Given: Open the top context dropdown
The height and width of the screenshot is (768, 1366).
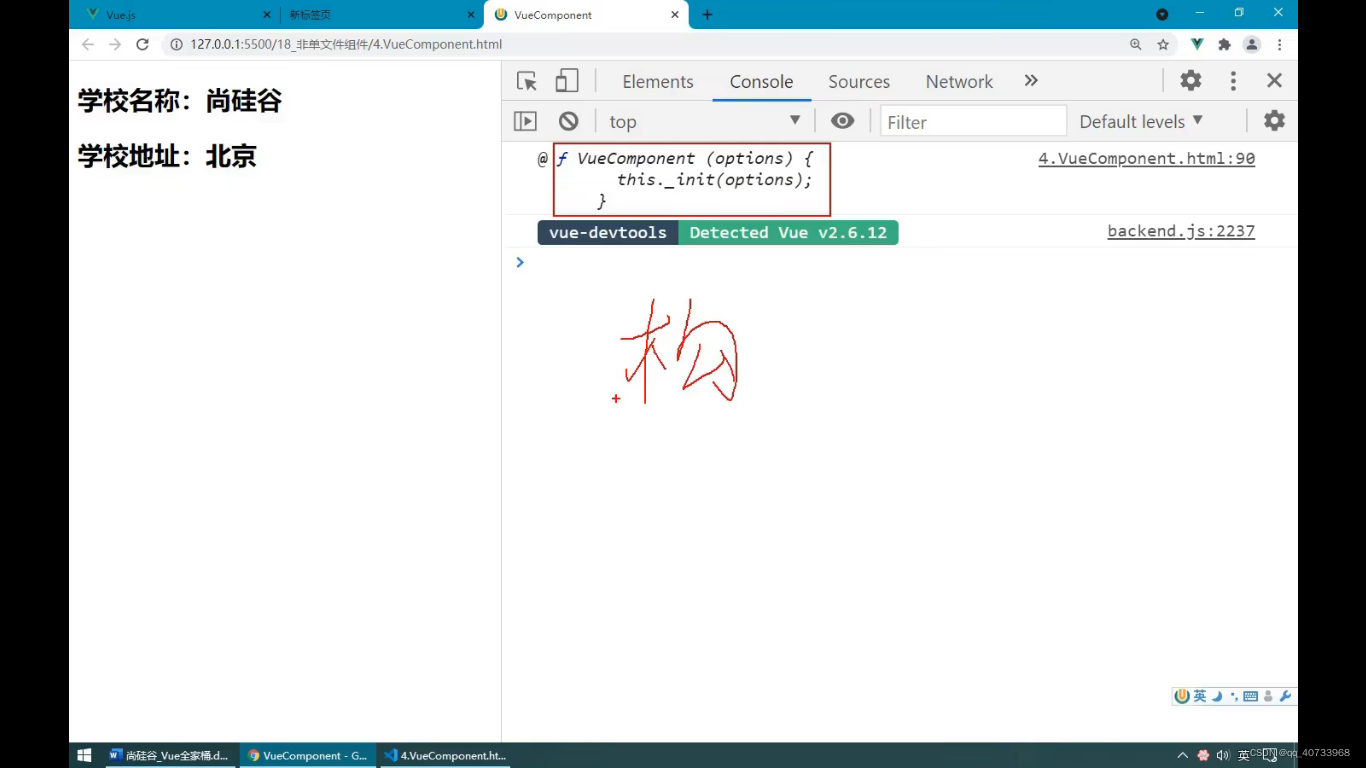Looking at the screenshot, I should pos(705,121).
